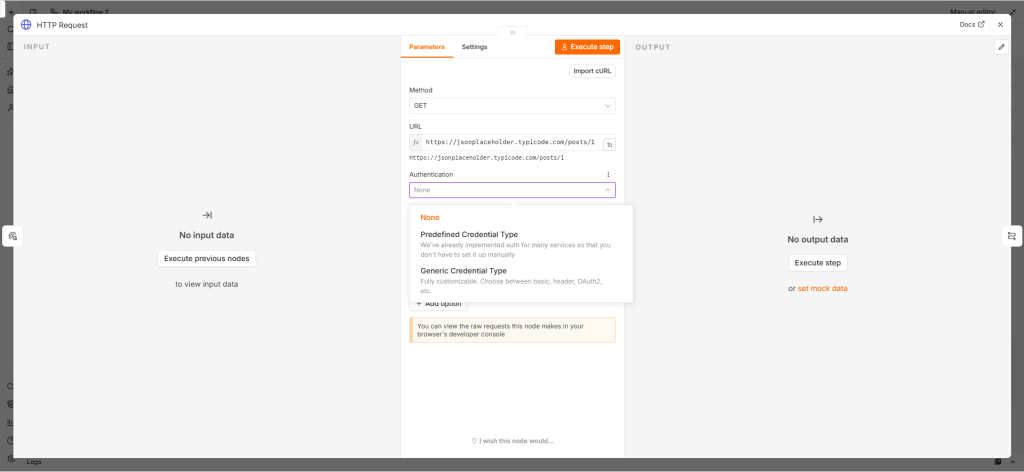Open Authentication field three-dot options menu

[x=608, y=174]
